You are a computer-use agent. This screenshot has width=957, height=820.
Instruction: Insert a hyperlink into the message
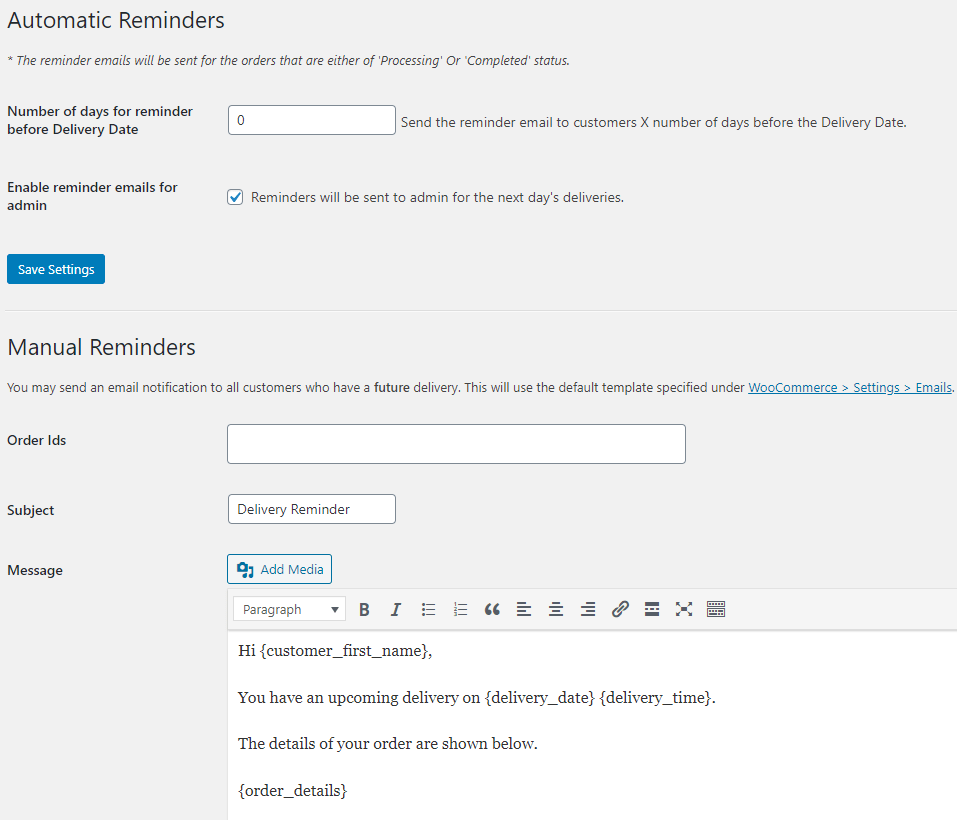[x=620, y=609]
